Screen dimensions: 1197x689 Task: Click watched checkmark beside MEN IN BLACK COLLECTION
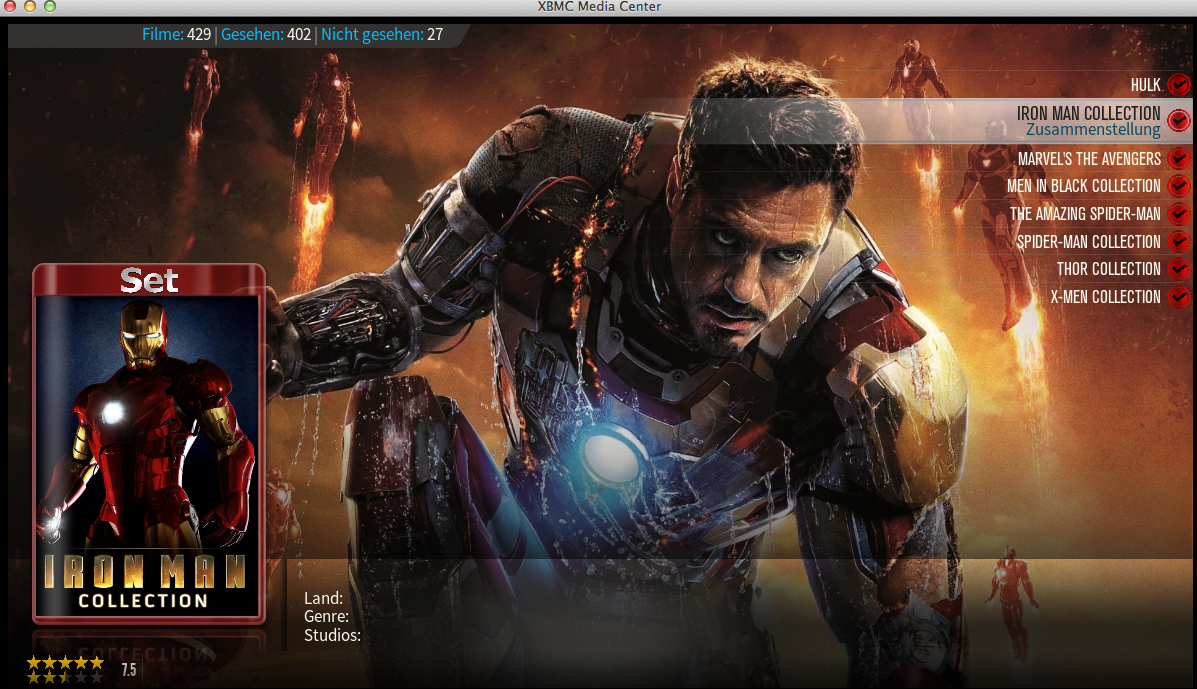(1179, 186)
